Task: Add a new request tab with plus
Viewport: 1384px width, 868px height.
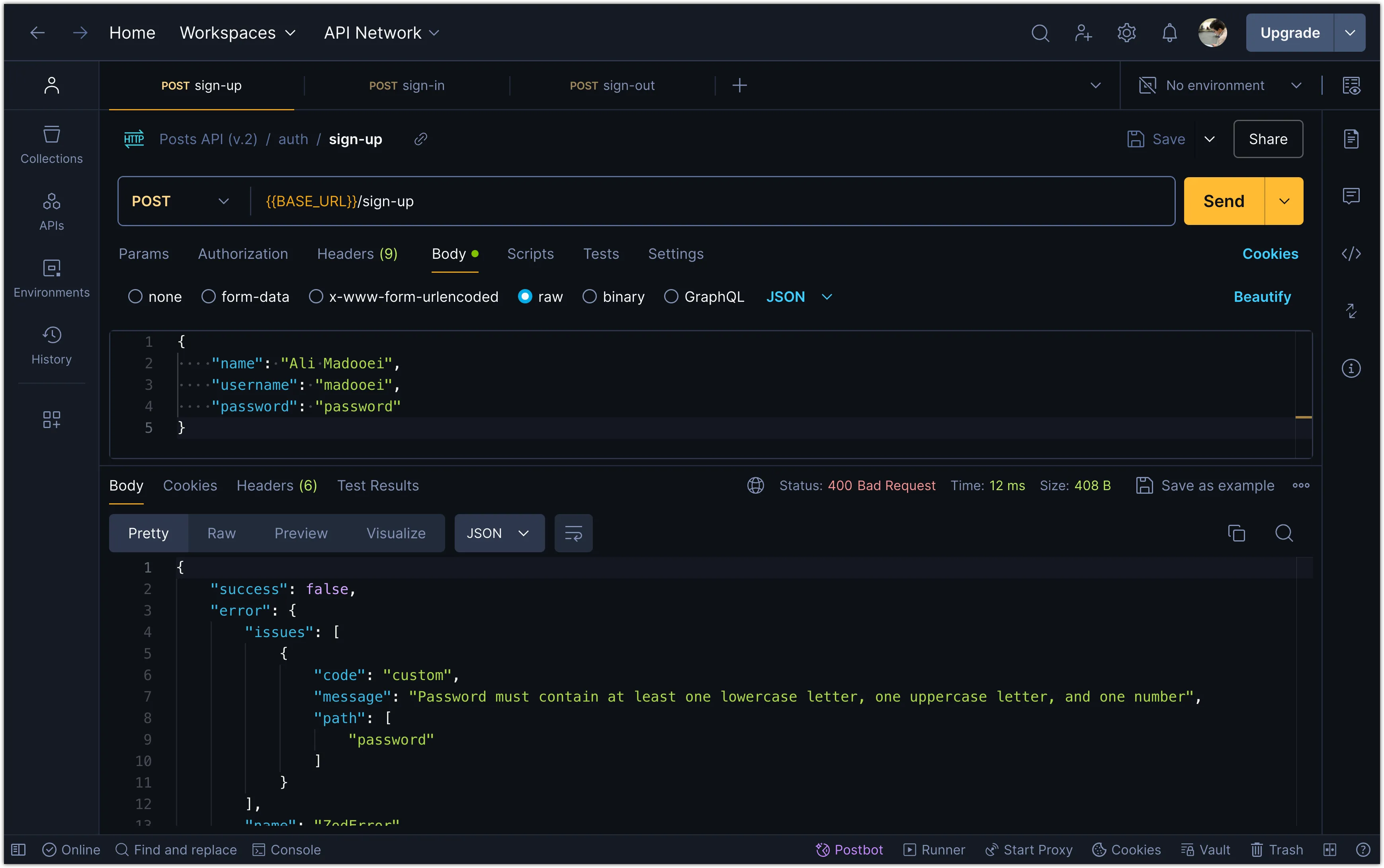Action: pyautogui.click(x=739, y=85)
